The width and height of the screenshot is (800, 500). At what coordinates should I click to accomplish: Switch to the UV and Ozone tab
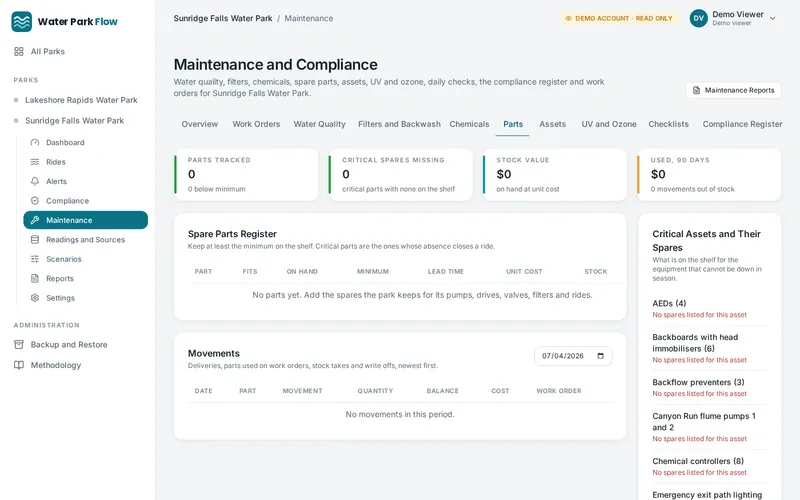609,124
